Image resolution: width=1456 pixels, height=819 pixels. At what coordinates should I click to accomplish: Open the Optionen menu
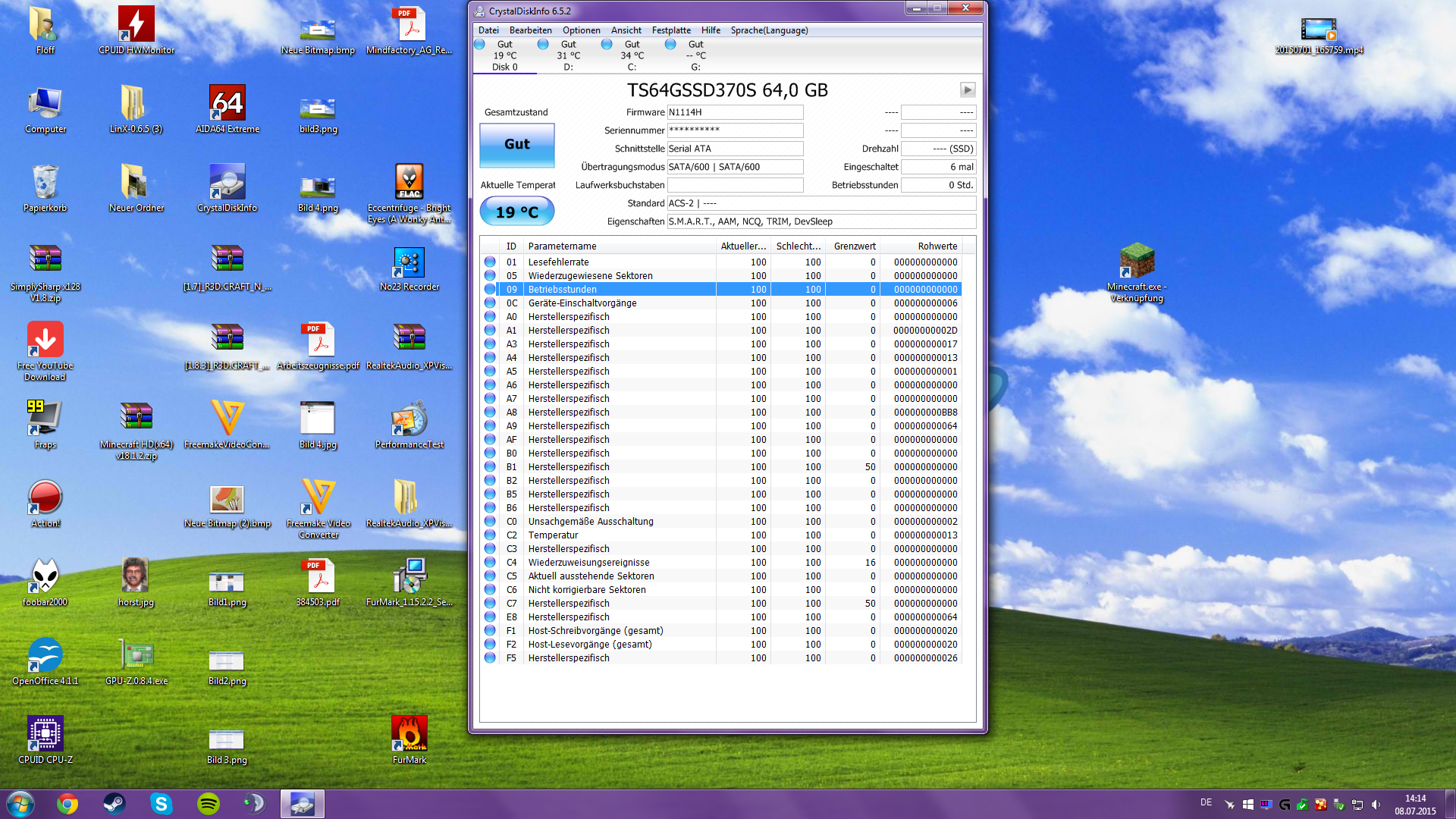[581, 30]
